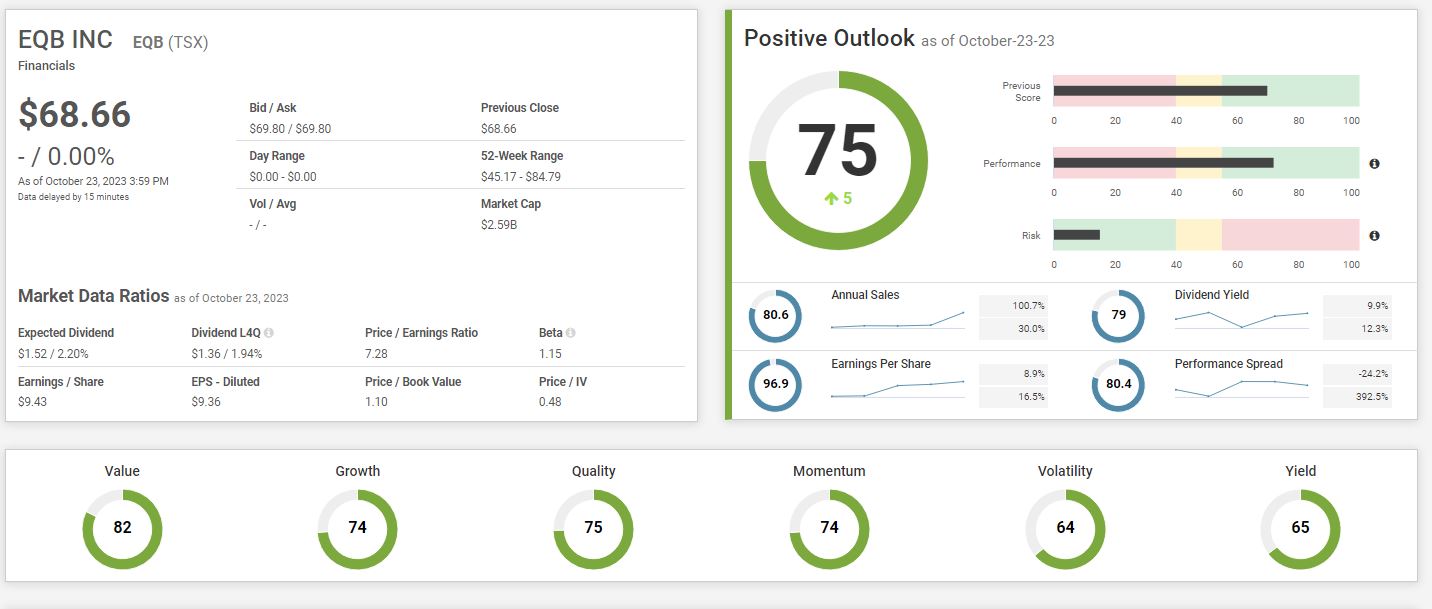The height and width of the screenshot is (609, 1432).
Task: Click the info icon beside Dividend L4Q
Action: (x=268, y=333)
